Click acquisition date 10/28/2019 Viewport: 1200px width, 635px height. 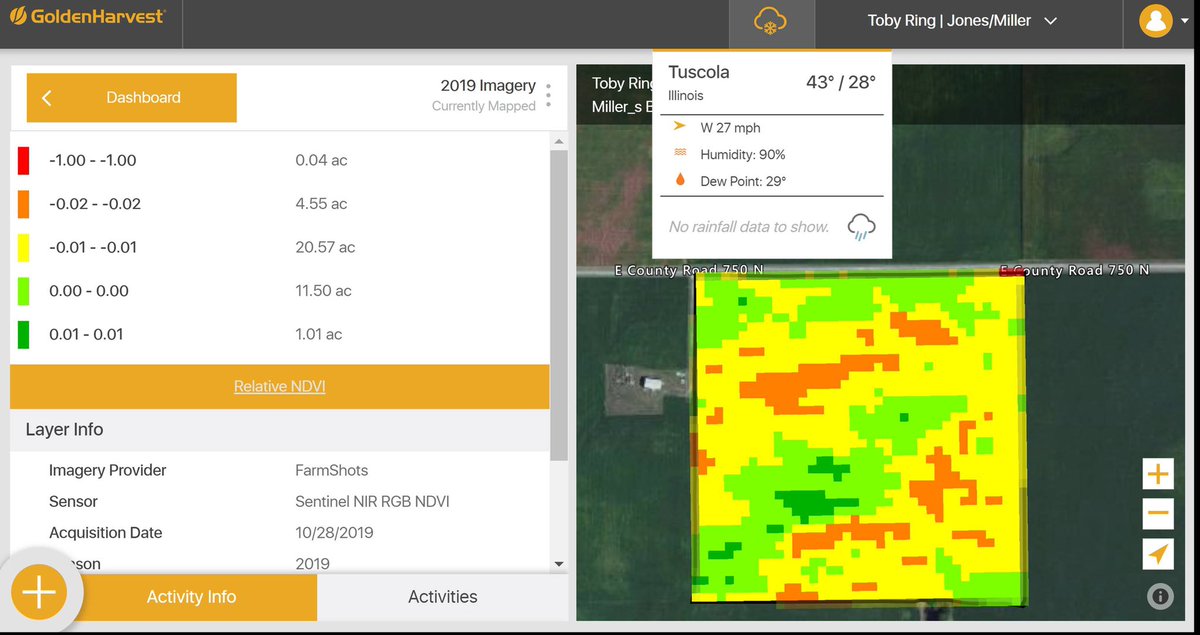click(x=334, y=533)
